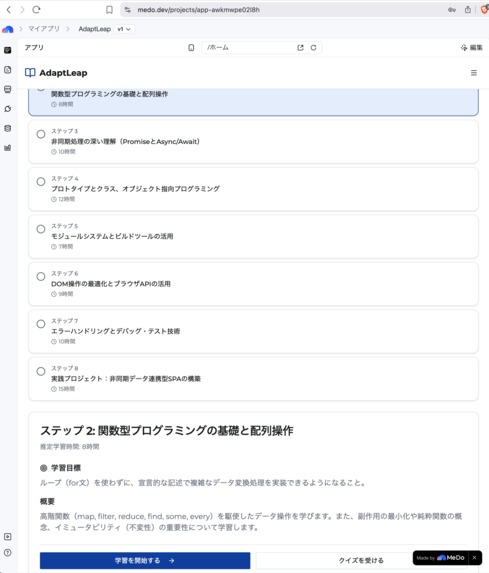Viewport: 489px width, 573px height.
Task: Select the ステップ 7 radio circle
Action: tap(41, 324)
